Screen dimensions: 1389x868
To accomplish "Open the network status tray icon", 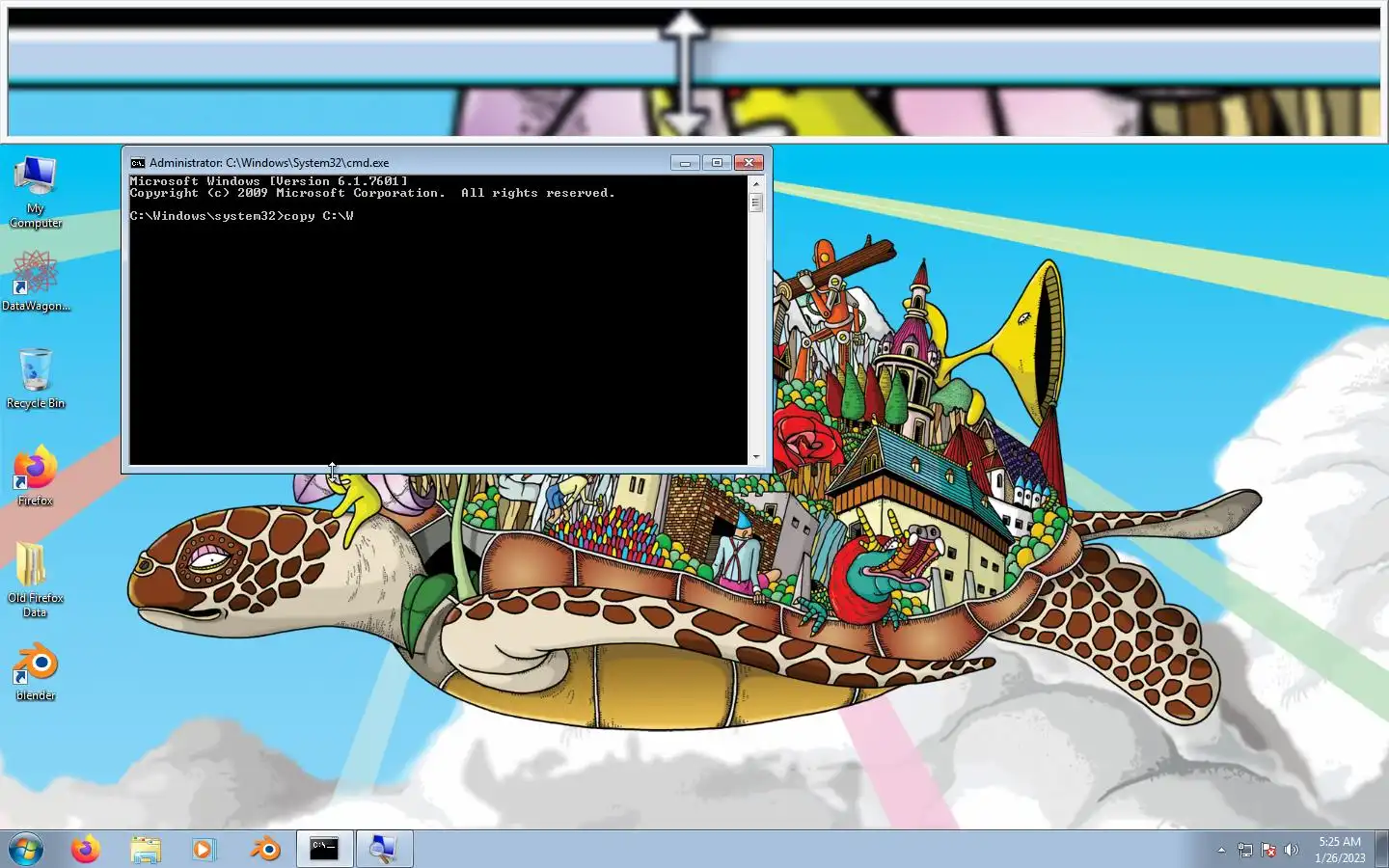I will [x=1245, y=850].
